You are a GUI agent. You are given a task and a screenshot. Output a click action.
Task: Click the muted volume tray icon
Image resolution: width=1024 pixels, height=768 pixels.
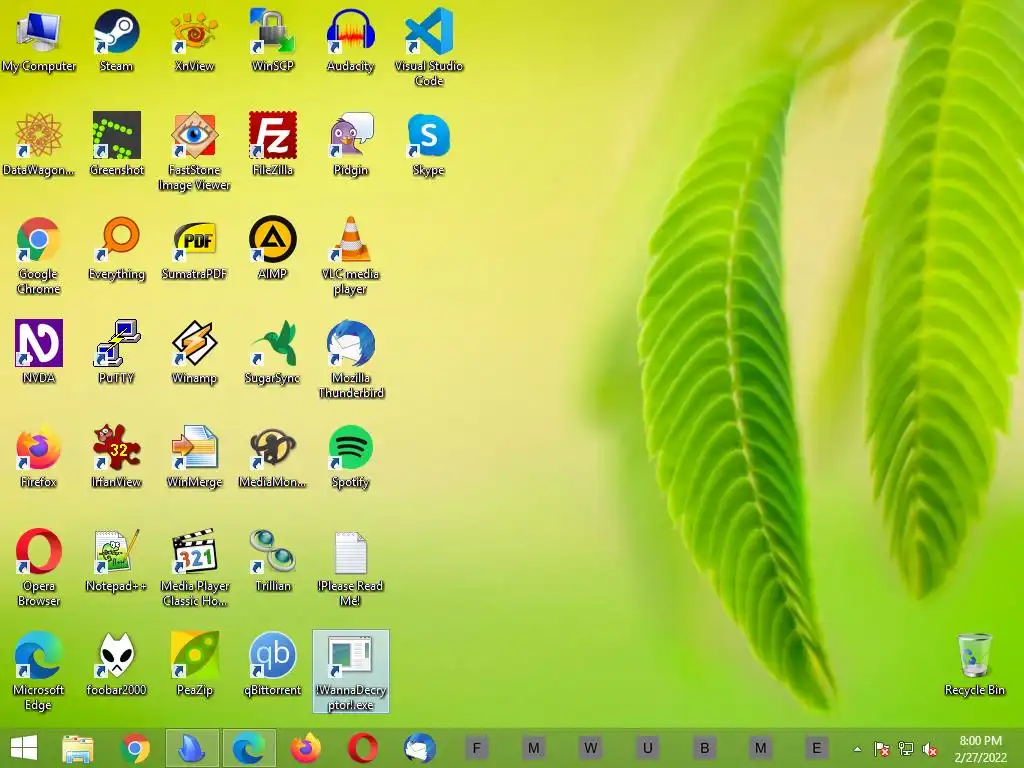[x=930, y=749]
